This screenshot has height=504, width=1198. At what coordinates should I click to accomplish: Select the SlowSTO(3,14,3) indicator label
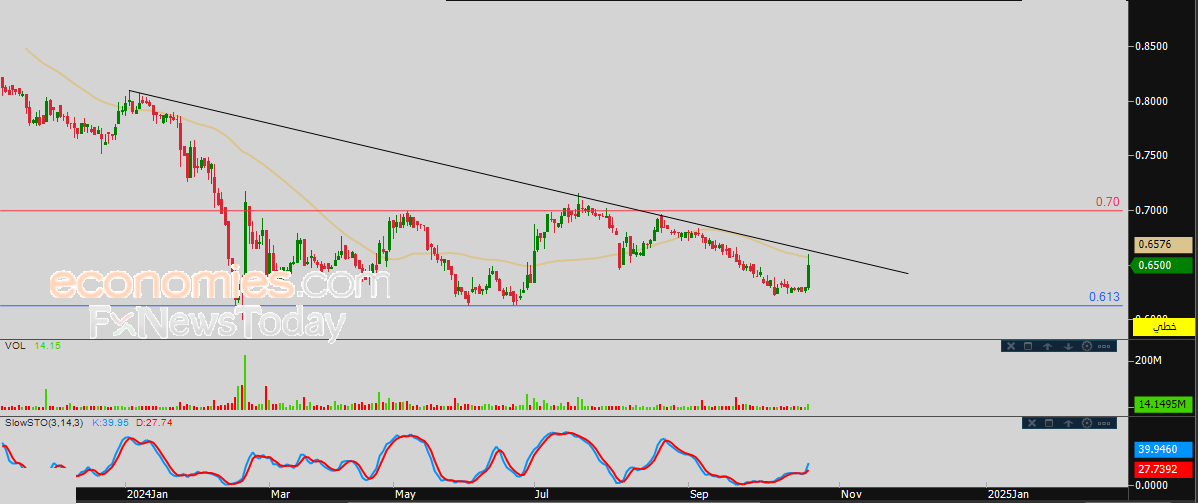coord(44,422)
